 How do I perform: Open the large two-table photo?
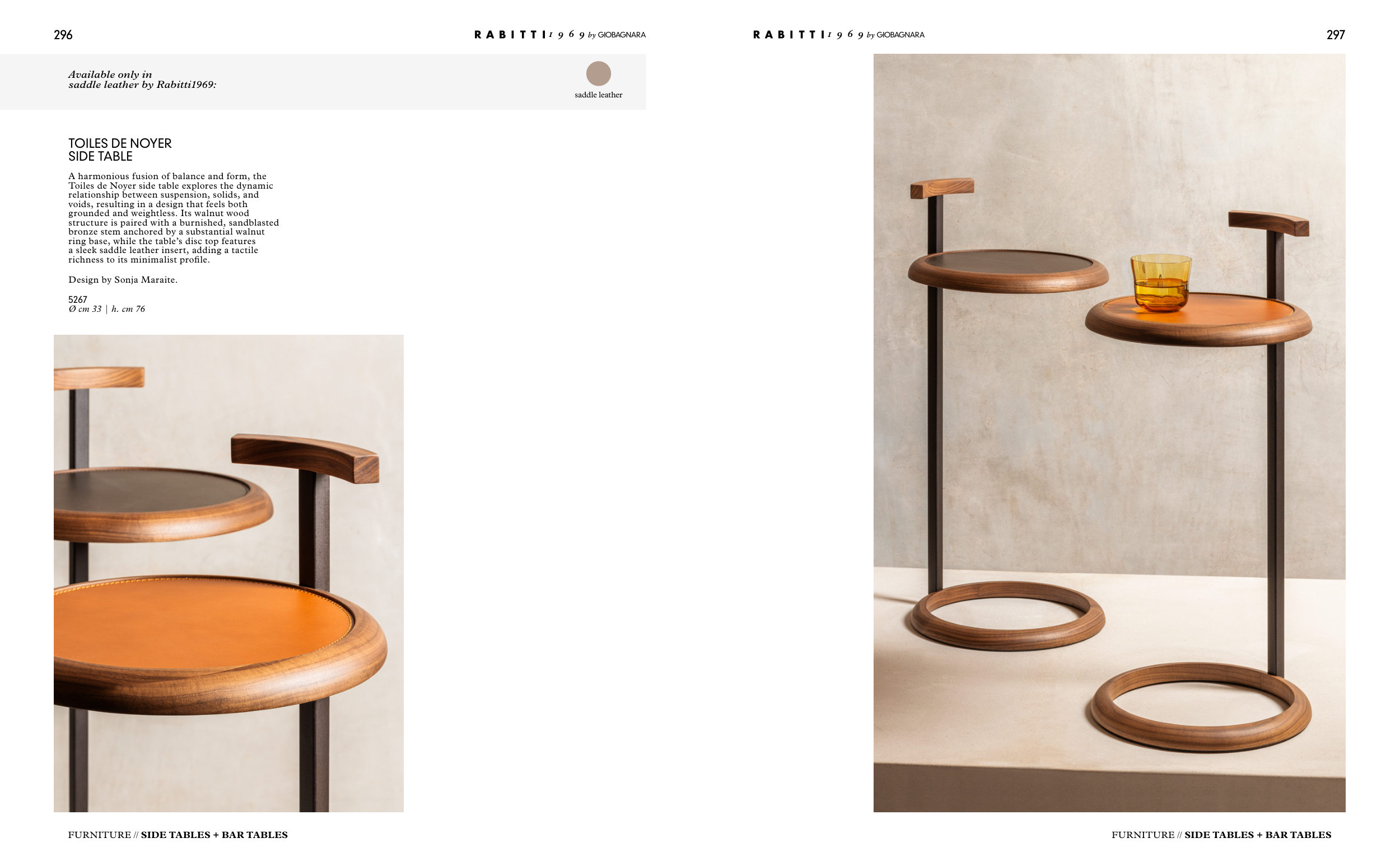click(1109, 432)
